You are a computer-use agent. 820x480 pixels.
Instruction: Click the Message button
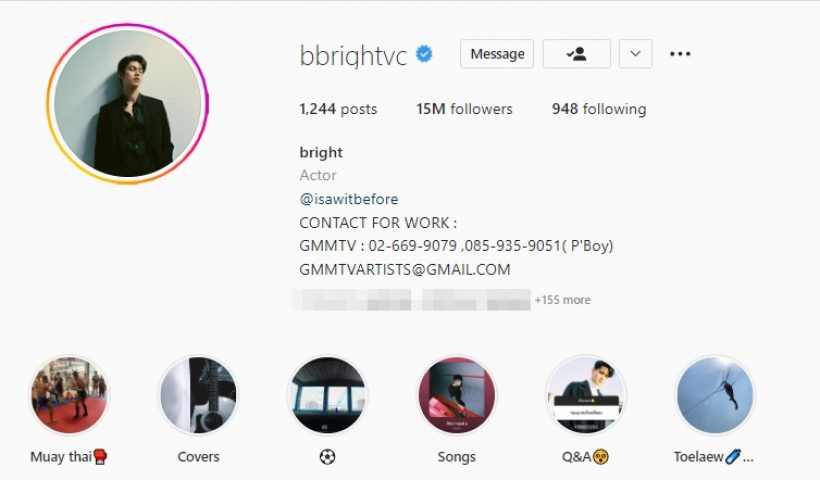coord(497,54)
